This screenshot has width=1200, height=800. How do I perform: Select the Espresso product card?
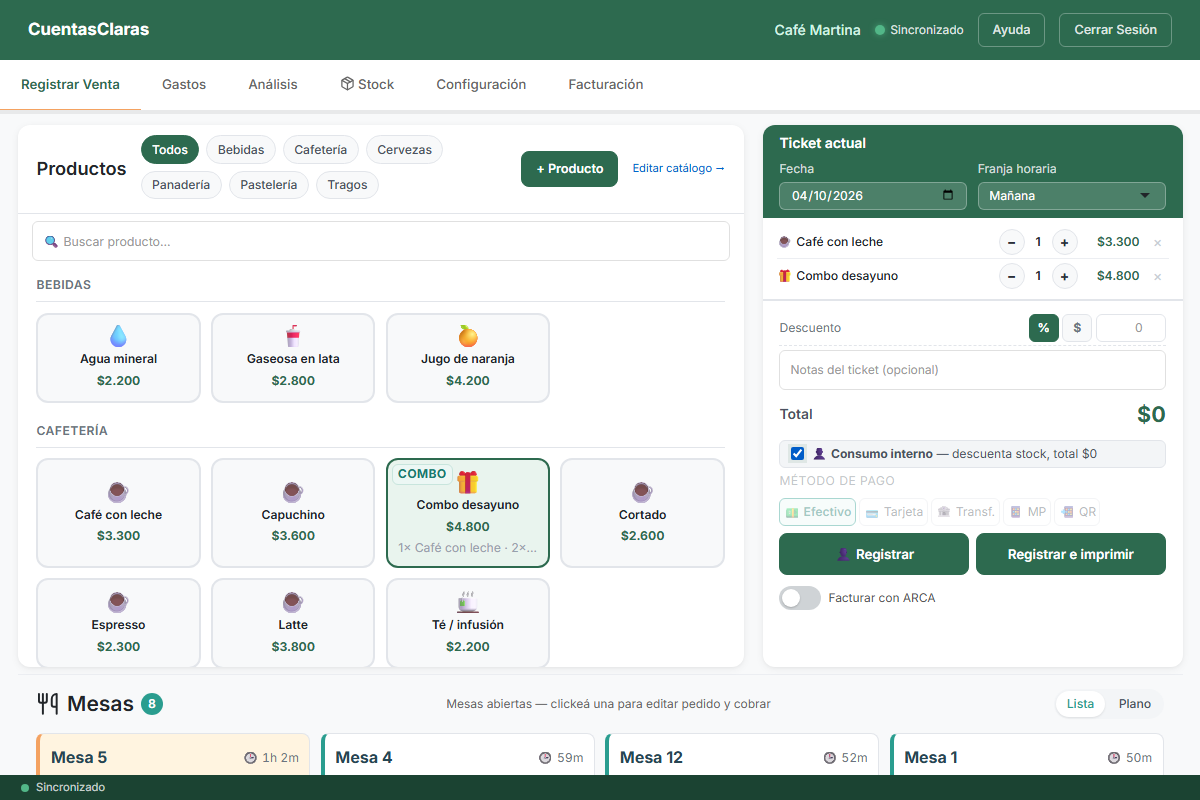[118, 623]
